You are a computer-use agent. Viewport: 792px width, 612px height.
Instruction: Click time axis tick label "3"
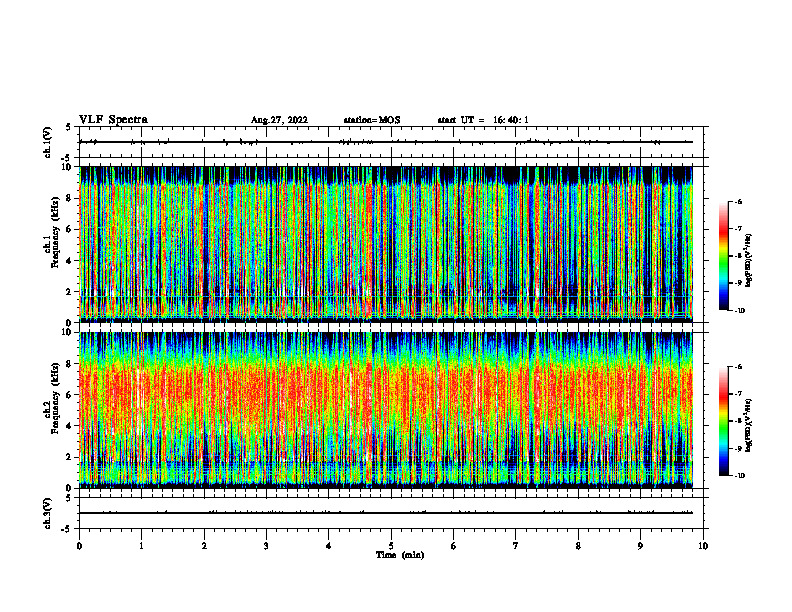[266, 546]
